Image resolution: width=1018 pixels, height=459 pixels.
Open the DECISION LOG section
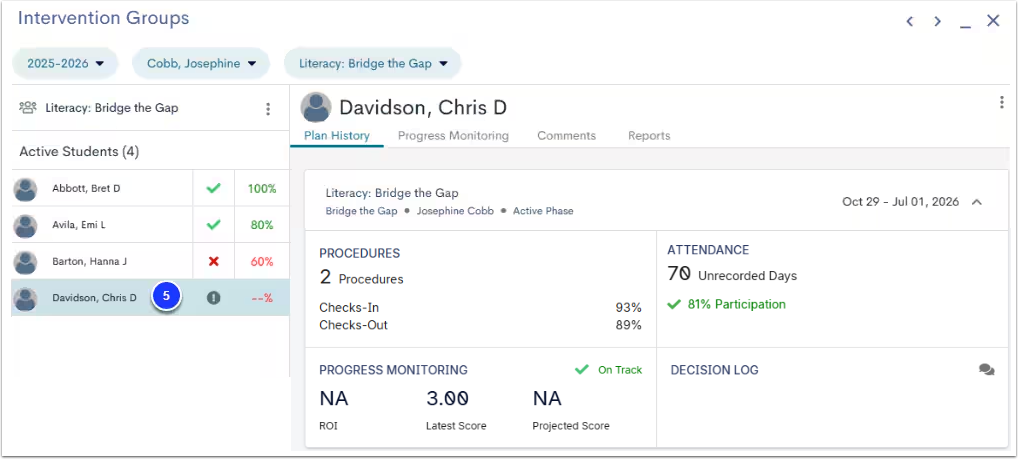coord(714,370)
